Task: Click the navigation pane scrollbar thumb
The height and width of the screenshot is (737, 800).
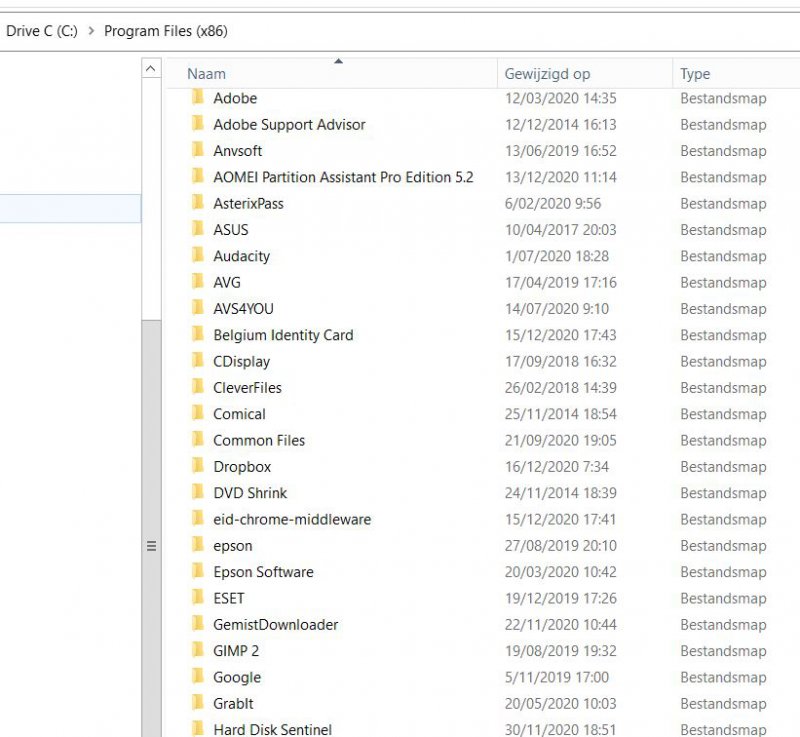Action: [x=151, y=545]
